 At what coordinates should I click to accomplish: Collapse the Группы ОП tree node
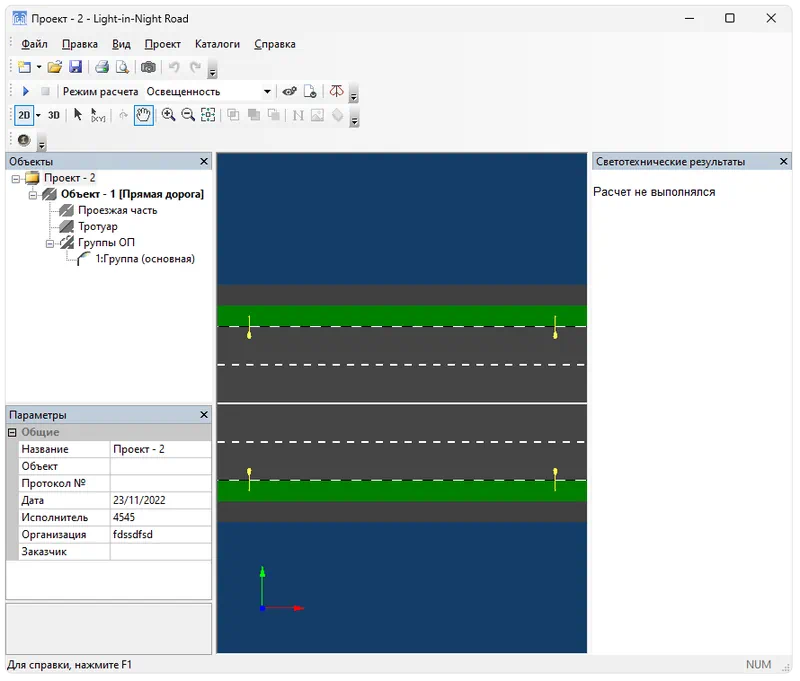coord(50,244)
